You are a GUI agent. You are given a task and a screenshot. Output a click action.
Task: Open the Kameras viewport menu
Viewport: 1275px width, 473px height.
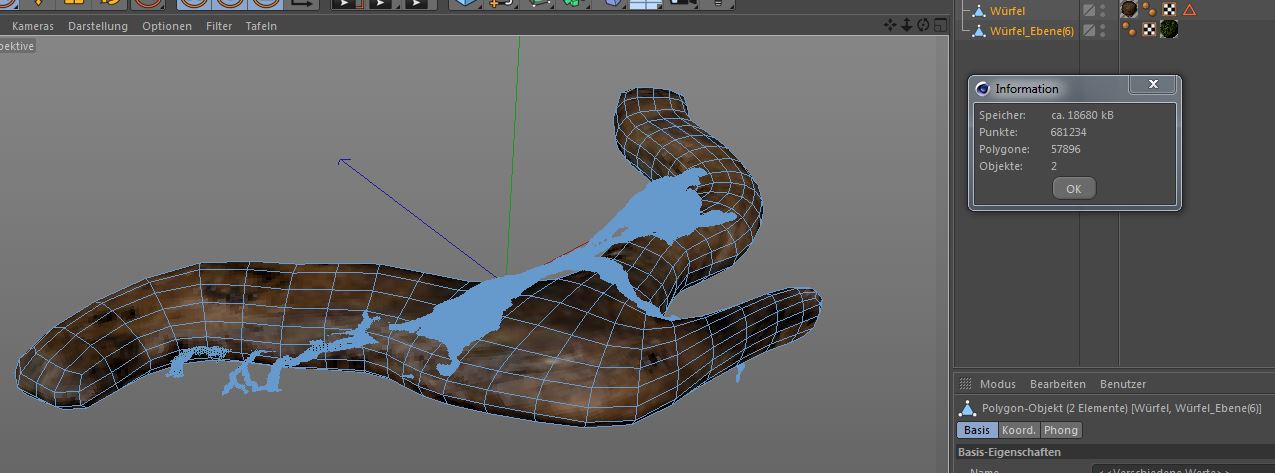pyautogui.click(x=33, y=26)
